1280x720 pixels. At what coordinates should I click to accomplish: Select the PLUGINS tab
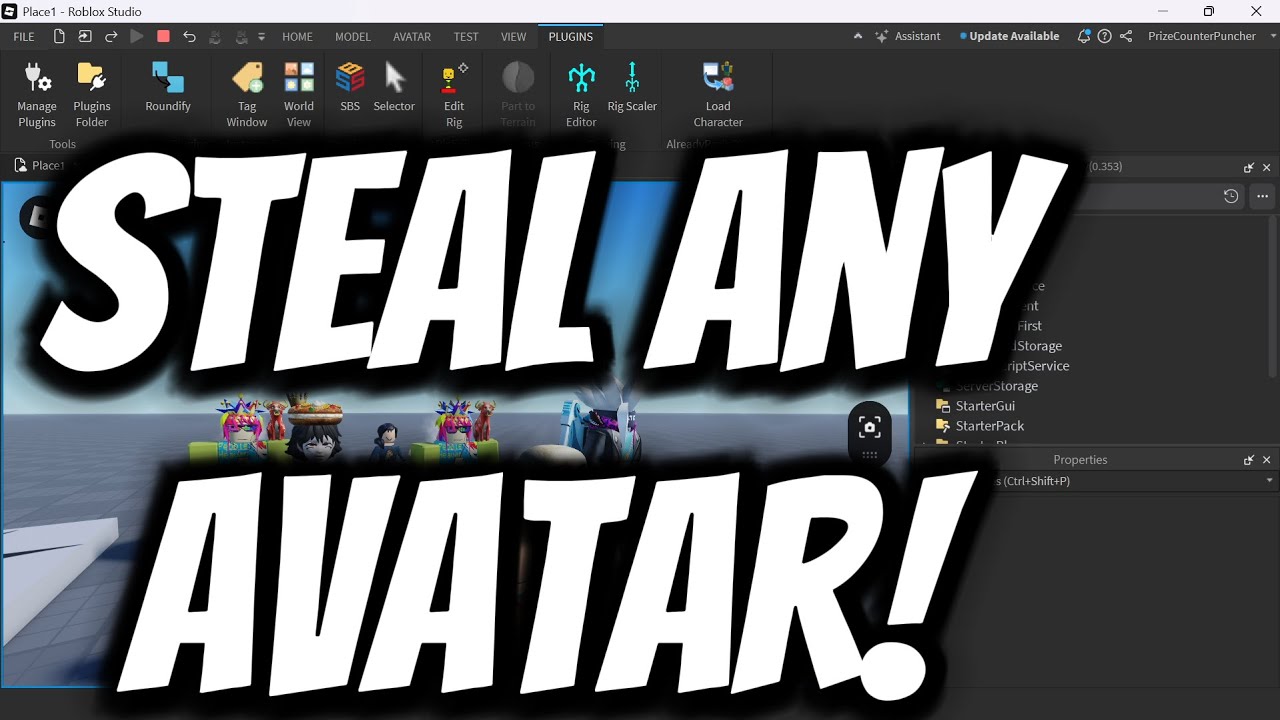[571, 36]
